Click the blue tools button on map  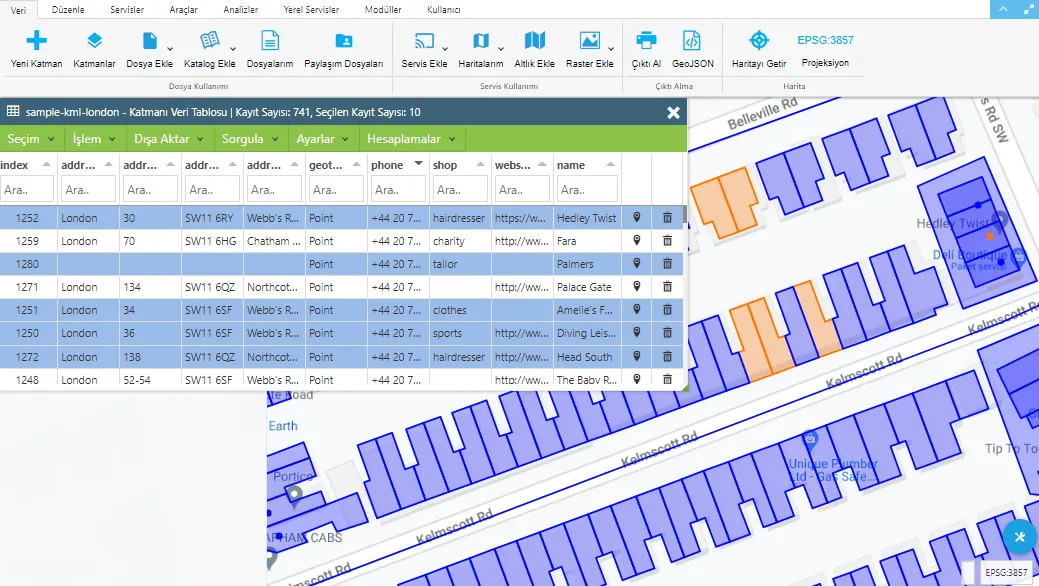click(x=1019, y=537)
